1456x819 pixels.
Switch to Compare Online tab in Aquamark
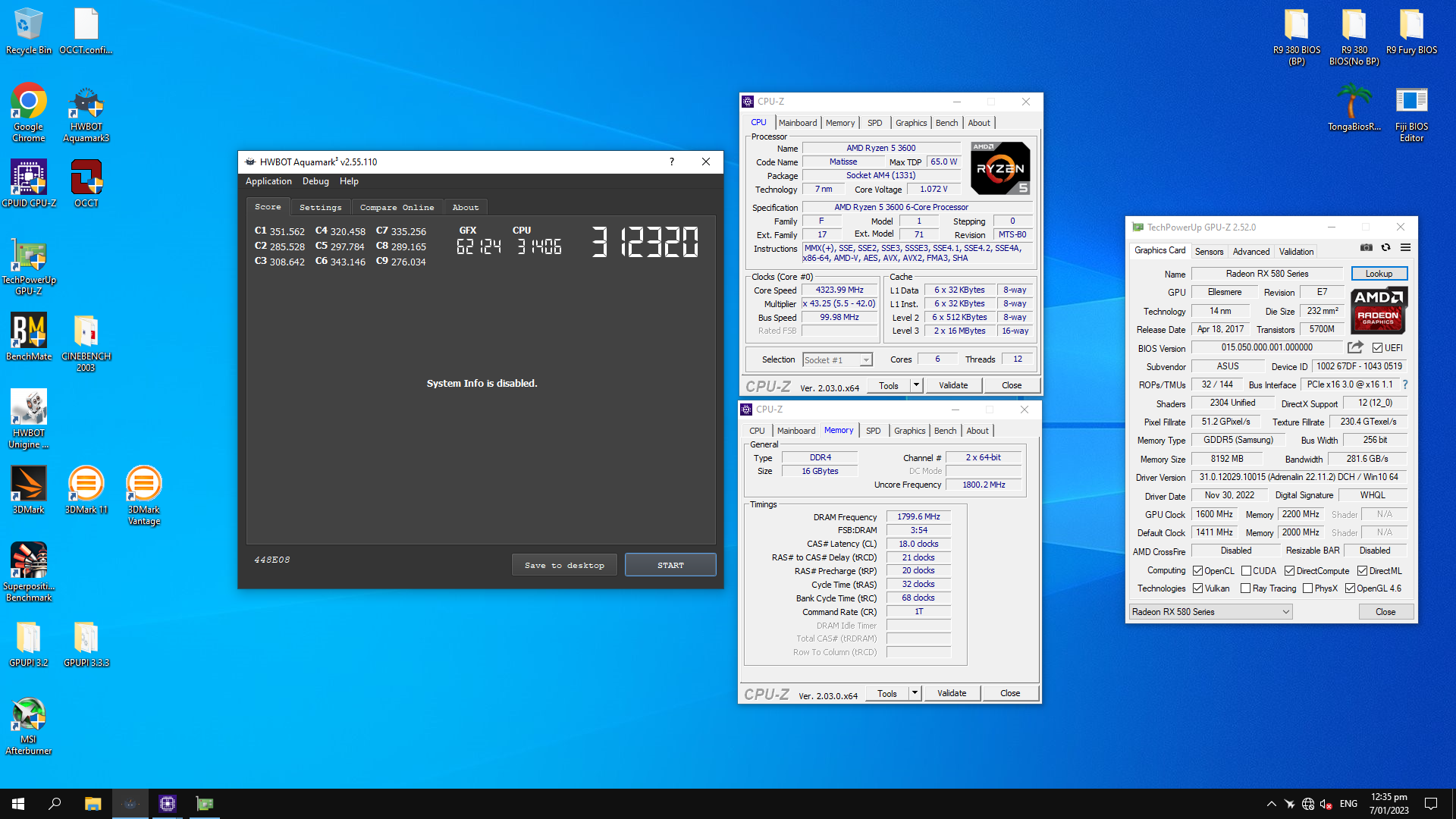397,207
